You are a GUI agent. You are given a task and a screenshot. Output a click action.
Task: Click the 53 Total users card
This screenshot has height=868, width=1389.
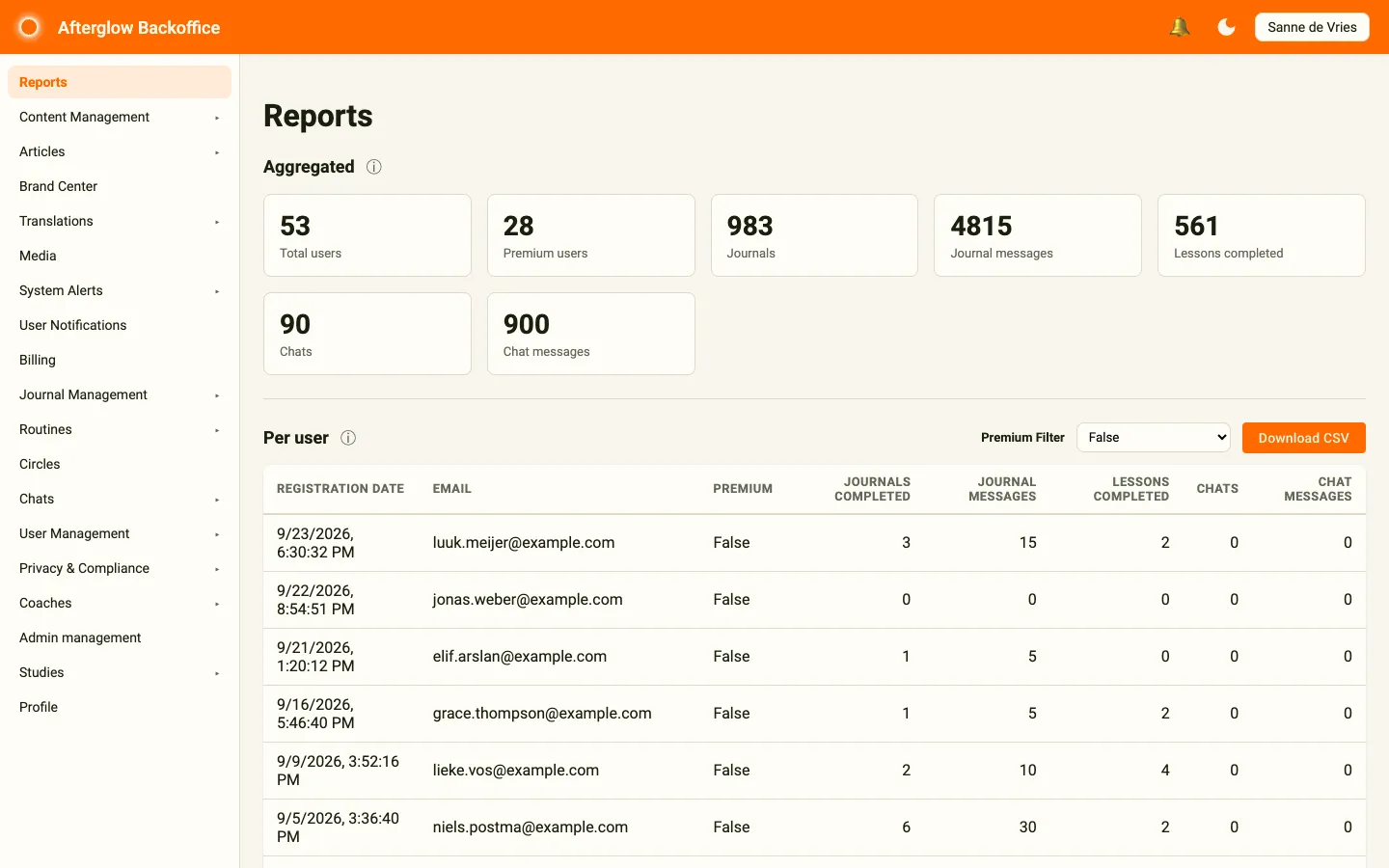[368, 235]
